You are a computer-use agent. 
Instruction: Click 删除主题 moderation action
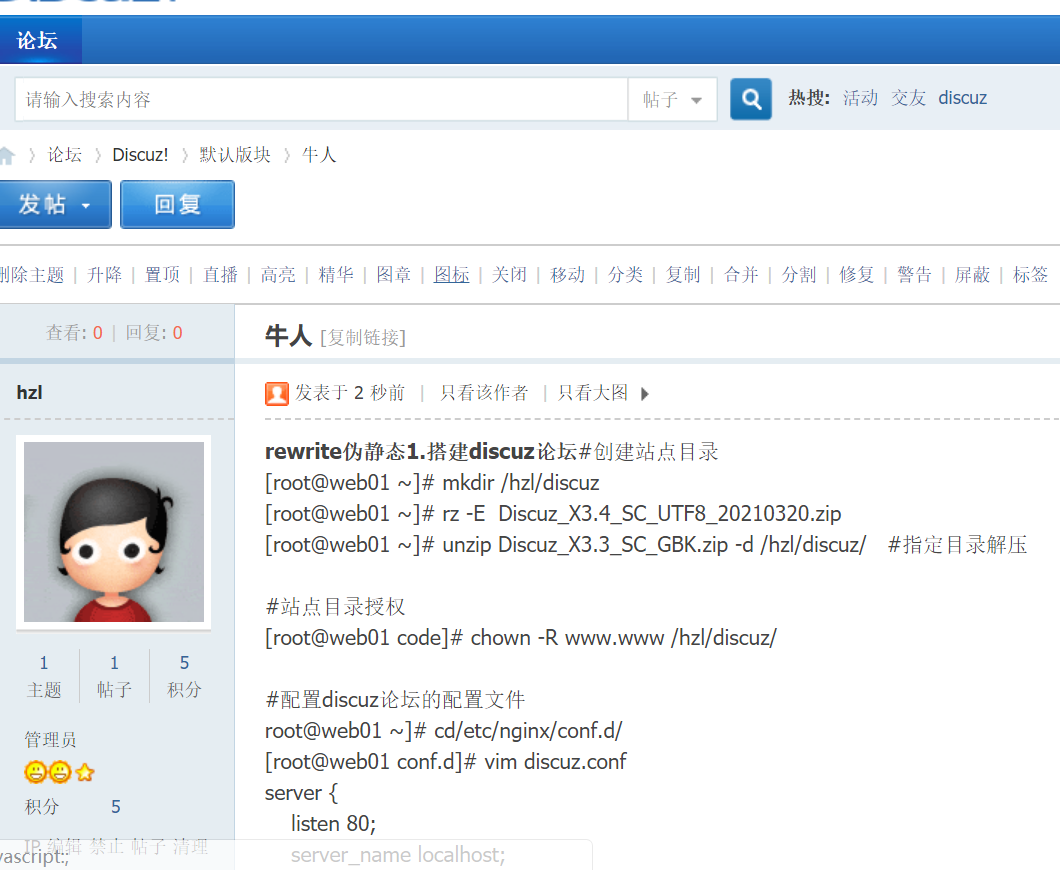click(x=32, y=274)
